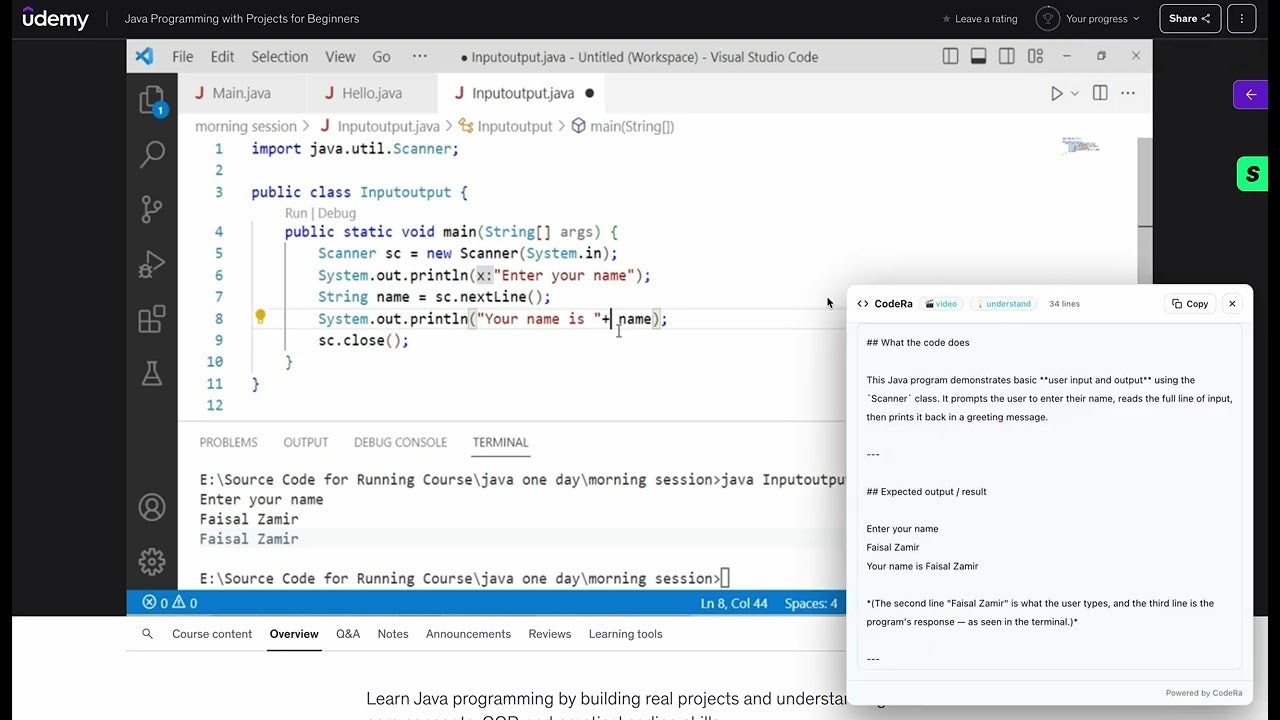Click the Share button
This screenshot has width=1280, height=720.
point(1190,19)
